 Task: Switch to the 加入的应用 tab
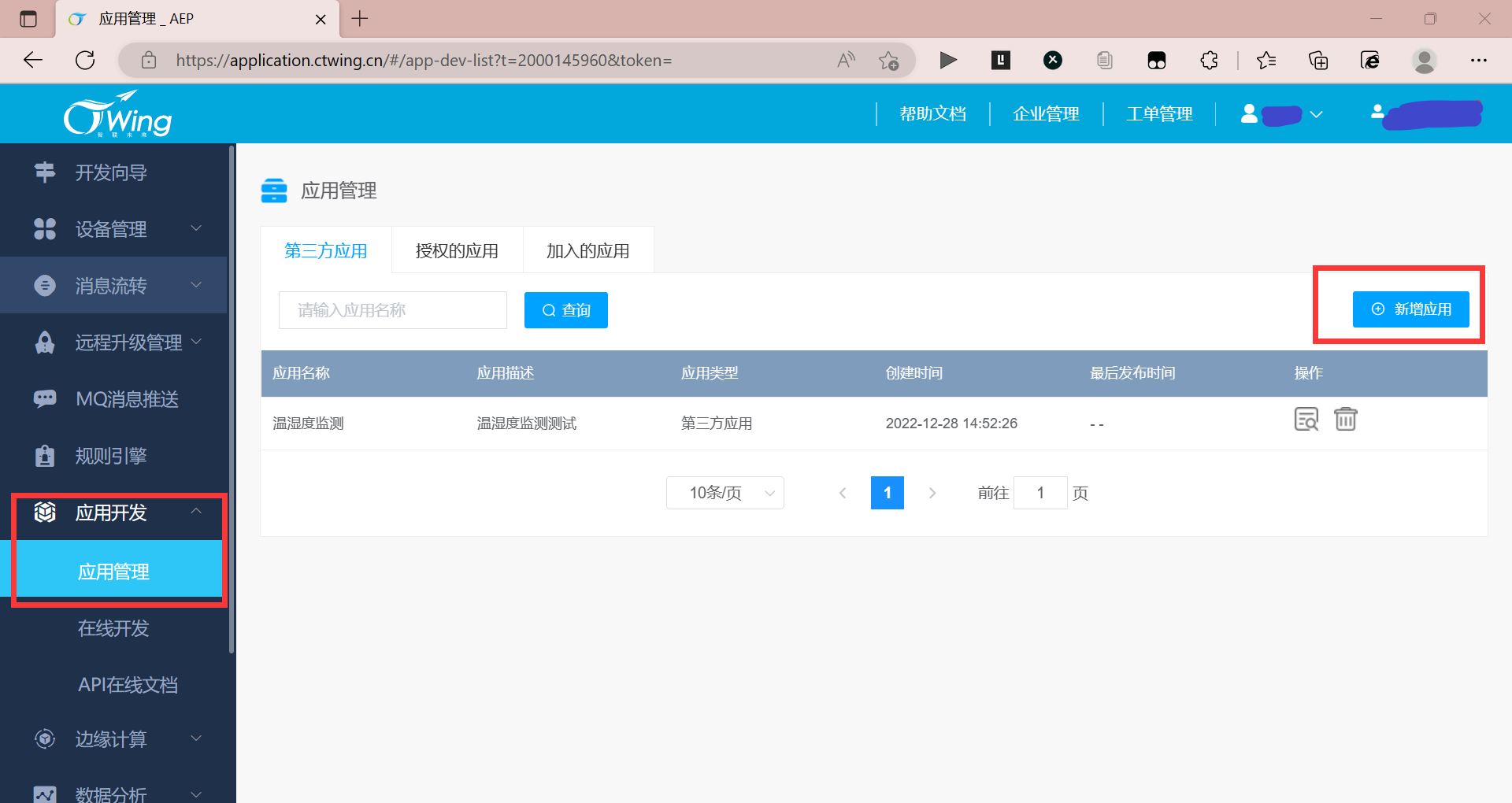click(x=588, y=250)
